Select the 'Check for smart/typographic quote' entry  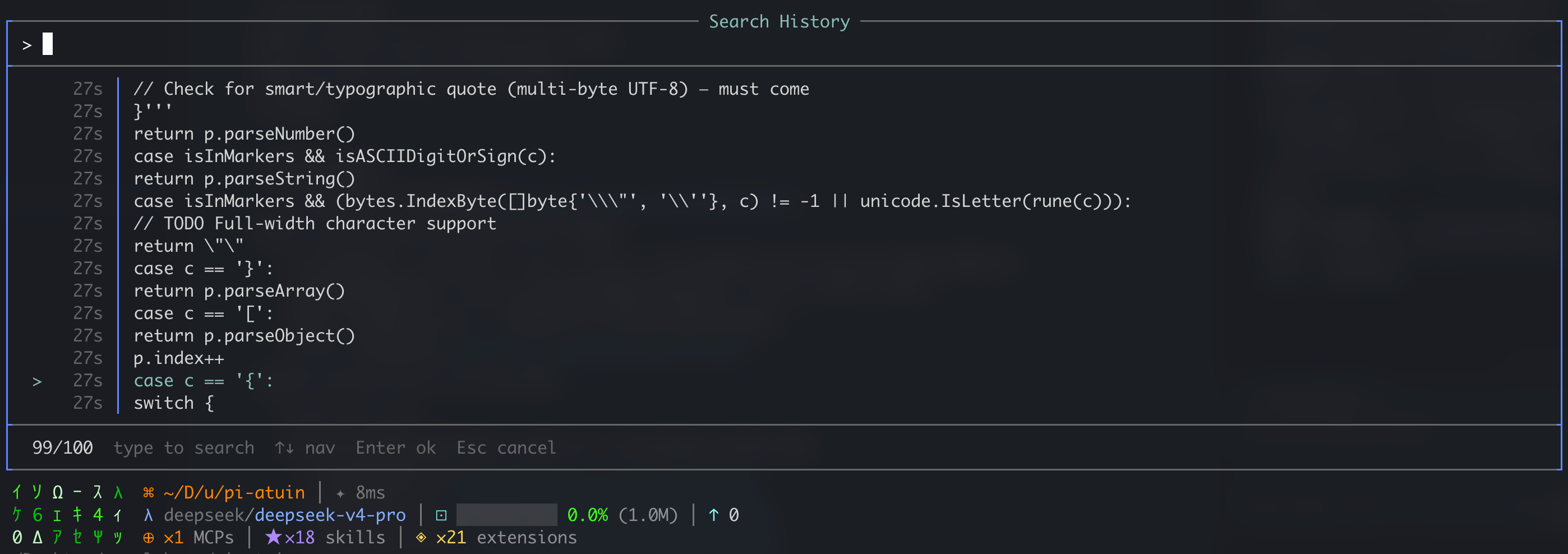[471, 89]
